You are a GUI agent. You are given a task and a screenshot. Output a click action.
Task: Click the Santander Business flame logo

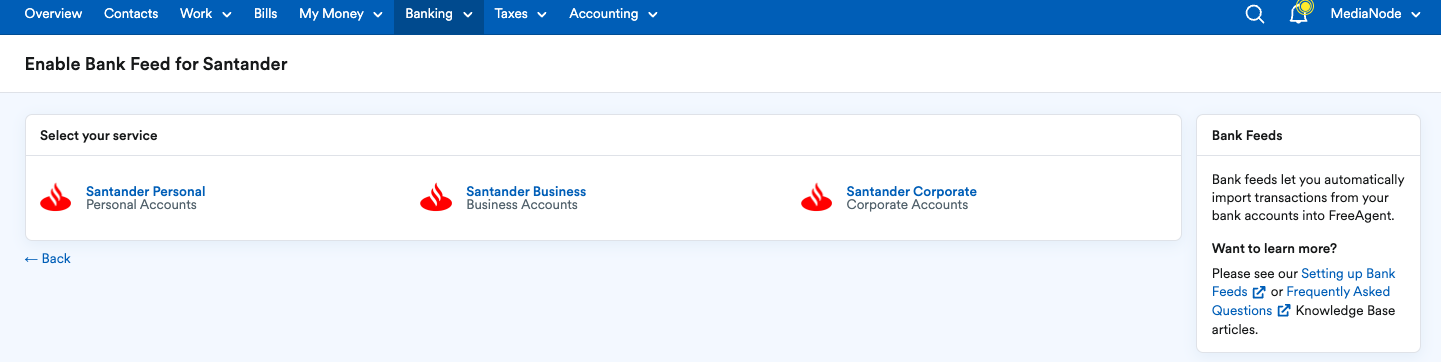pyautogui.click(x=436, y=197)
